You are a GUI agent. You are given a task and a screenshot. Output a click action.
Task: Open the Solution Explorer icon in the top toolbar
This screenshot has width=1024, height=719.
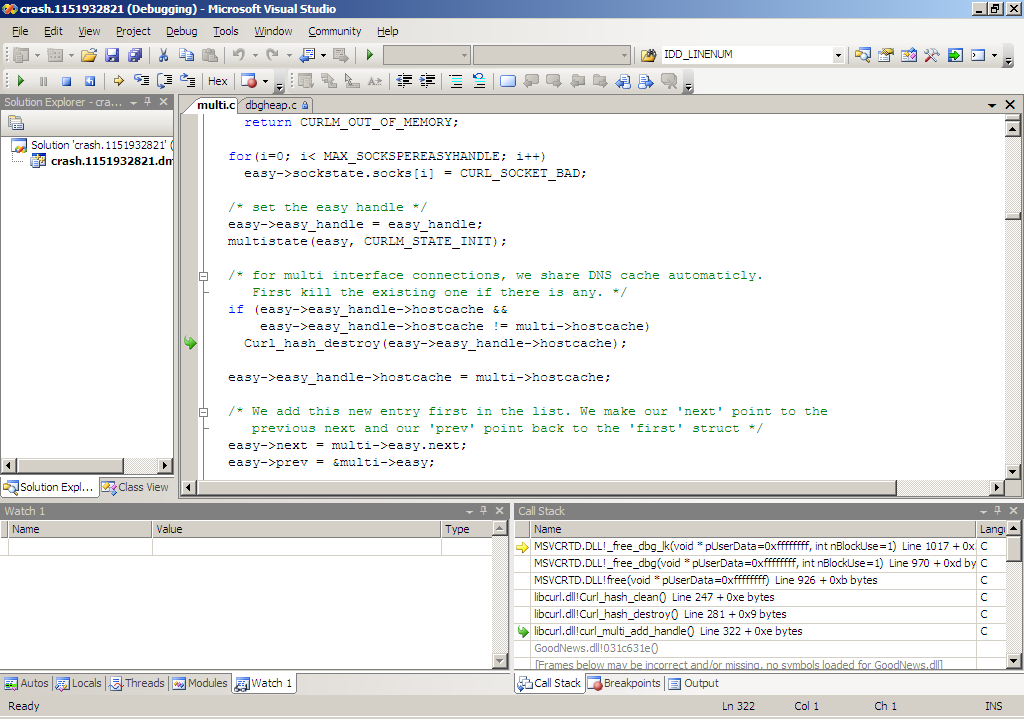(863, 55)
